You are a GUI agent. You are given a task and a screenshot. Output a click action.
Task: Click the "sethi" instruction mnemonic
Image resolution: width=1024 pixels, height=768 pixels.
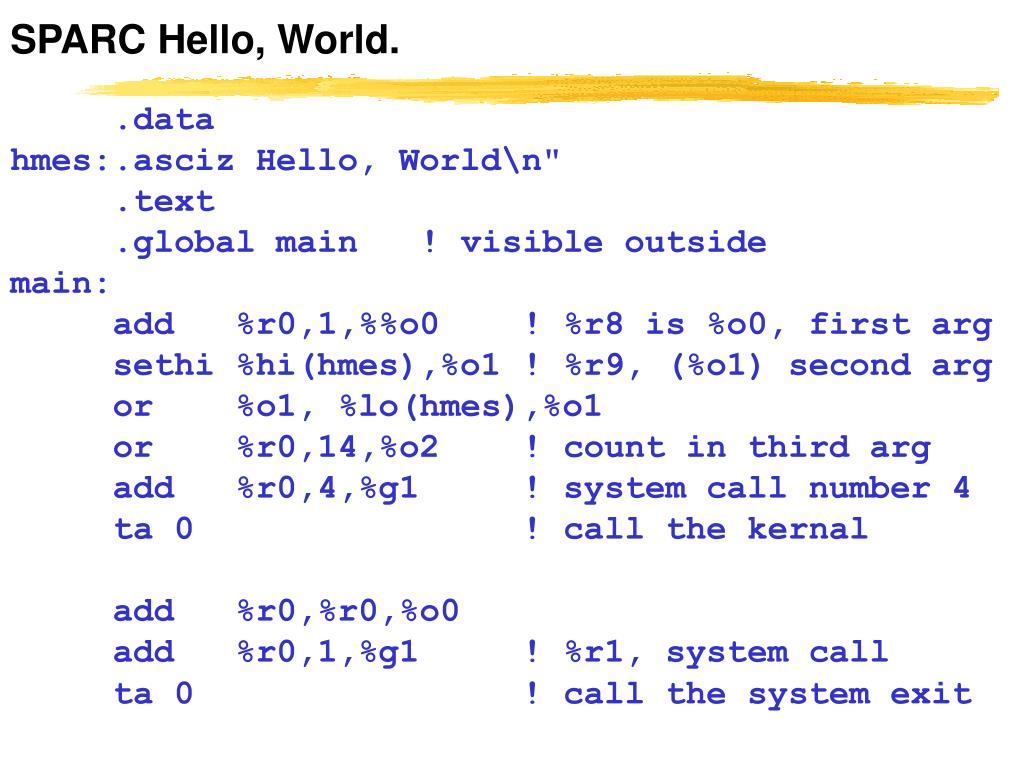(163, 365)
